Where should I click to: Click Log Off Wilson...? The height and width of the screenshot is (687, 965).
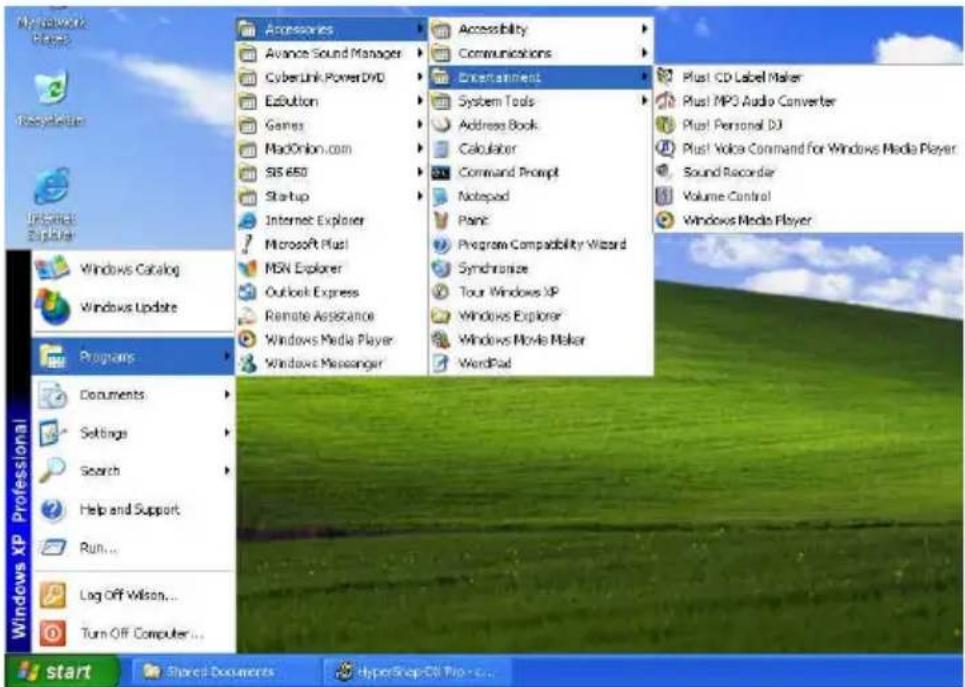133,595
